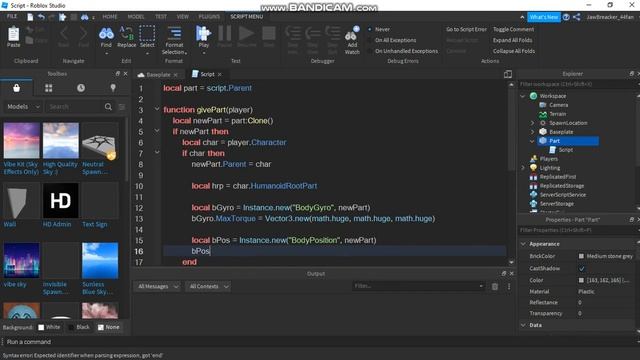Expand the SpawnLocation node

[532, 123]
